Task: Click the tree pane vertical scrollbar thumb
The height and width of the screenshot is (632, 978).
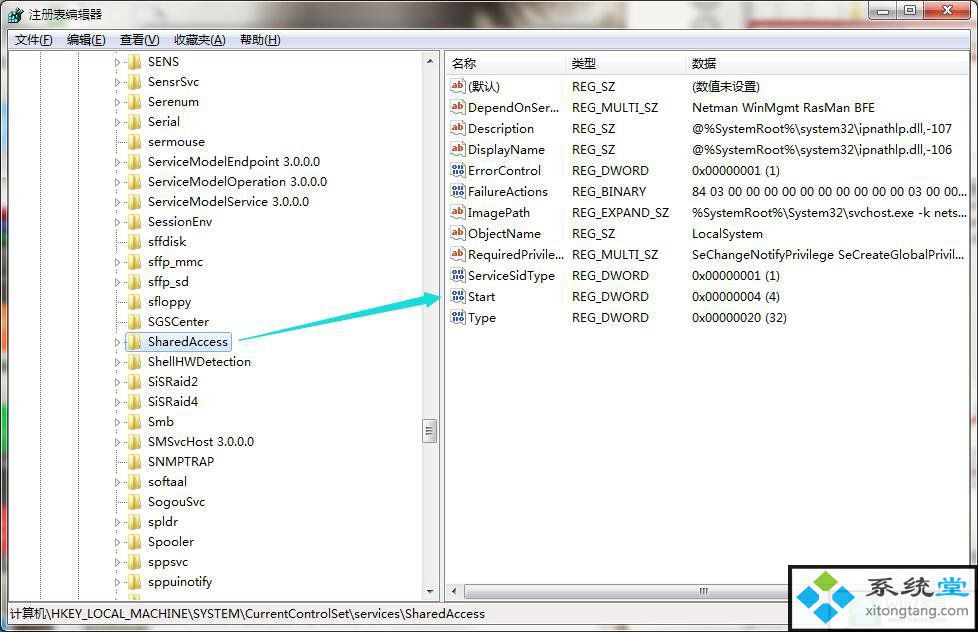Action: (x=430, y=430)
